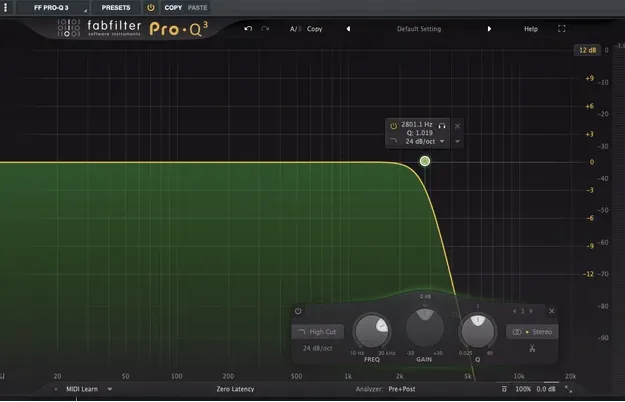Copy state A to B
625x402 pixels.
314,29
